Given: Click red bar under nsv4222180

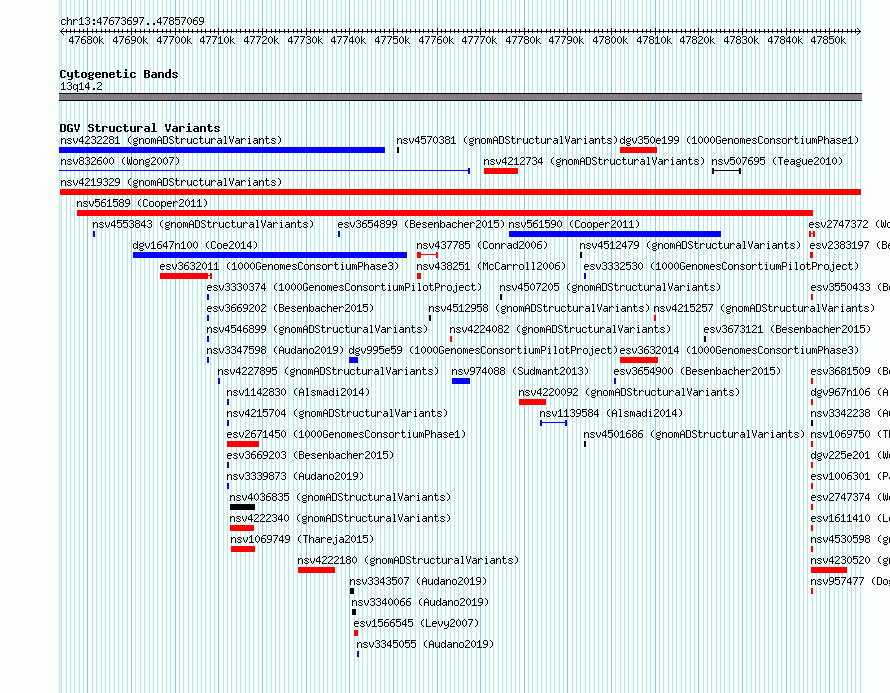Looking at the screenshot, I should [x=316, y=570].
